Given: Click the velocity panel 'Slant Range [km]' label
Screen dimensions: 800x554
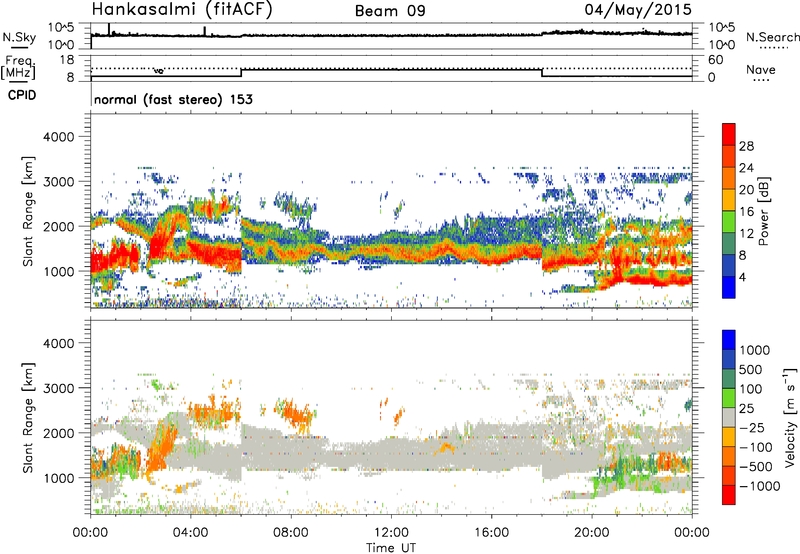Looking at the screenshot, I should (x=28, y=418).
